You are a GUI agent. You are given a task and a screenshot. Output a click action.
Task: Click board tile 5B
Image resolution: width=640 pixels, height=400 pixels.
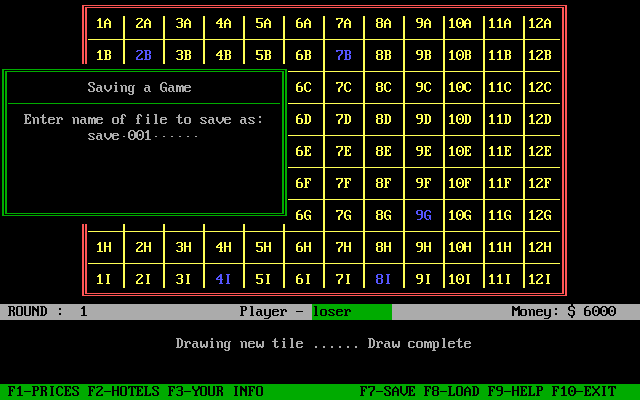(264, 56)
